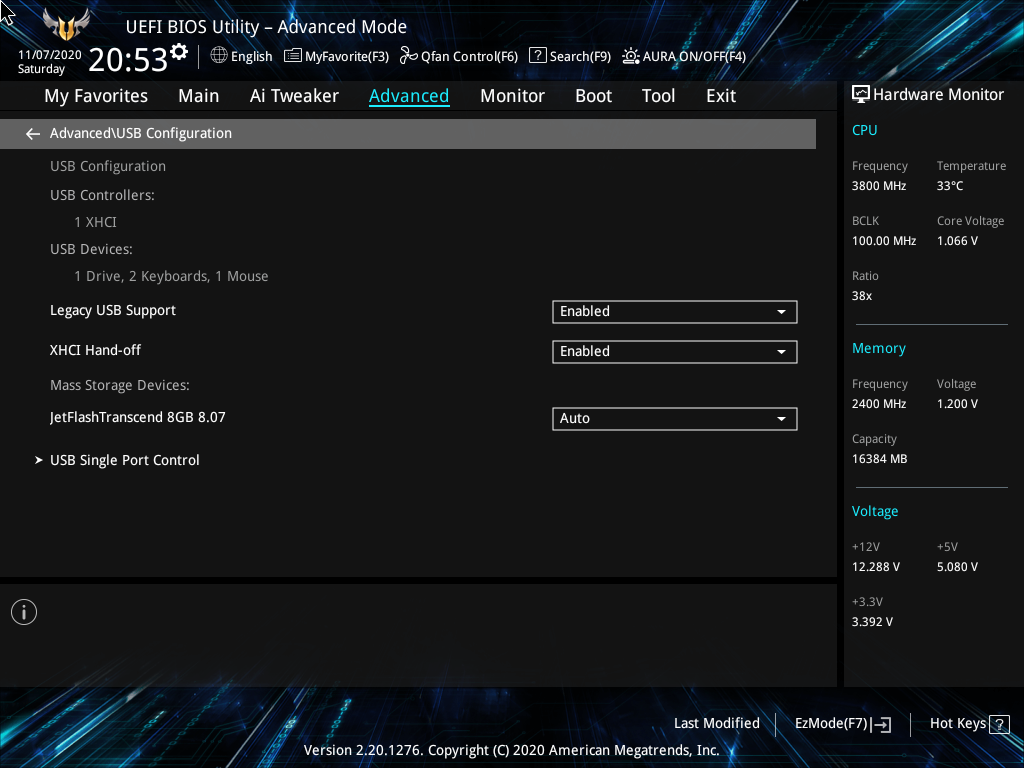Select the JetFlashTranscend 8GB 8.07 label
Screen dimensions: 1024x768
(138, 417)
